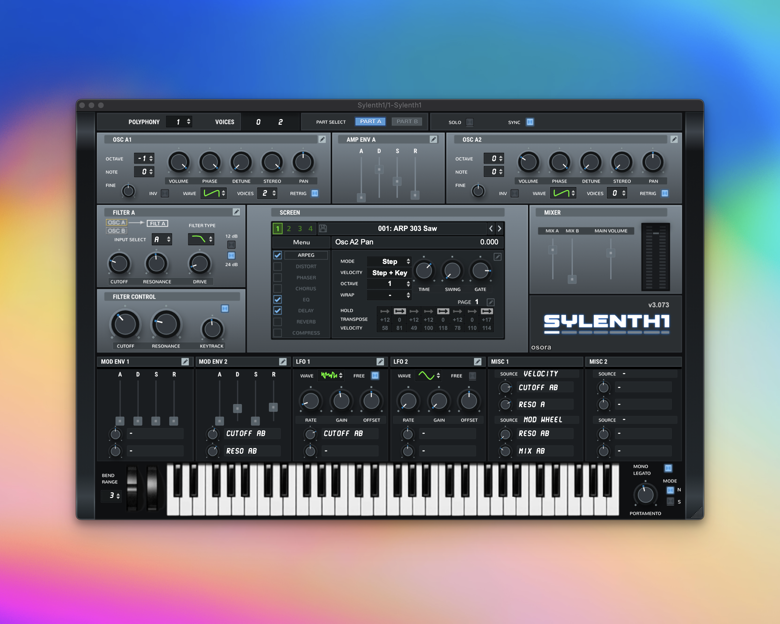This screenshot has height=624, width=780.
Task: Click the OSC A1 VOLUME knob
Action: point(179,162)
